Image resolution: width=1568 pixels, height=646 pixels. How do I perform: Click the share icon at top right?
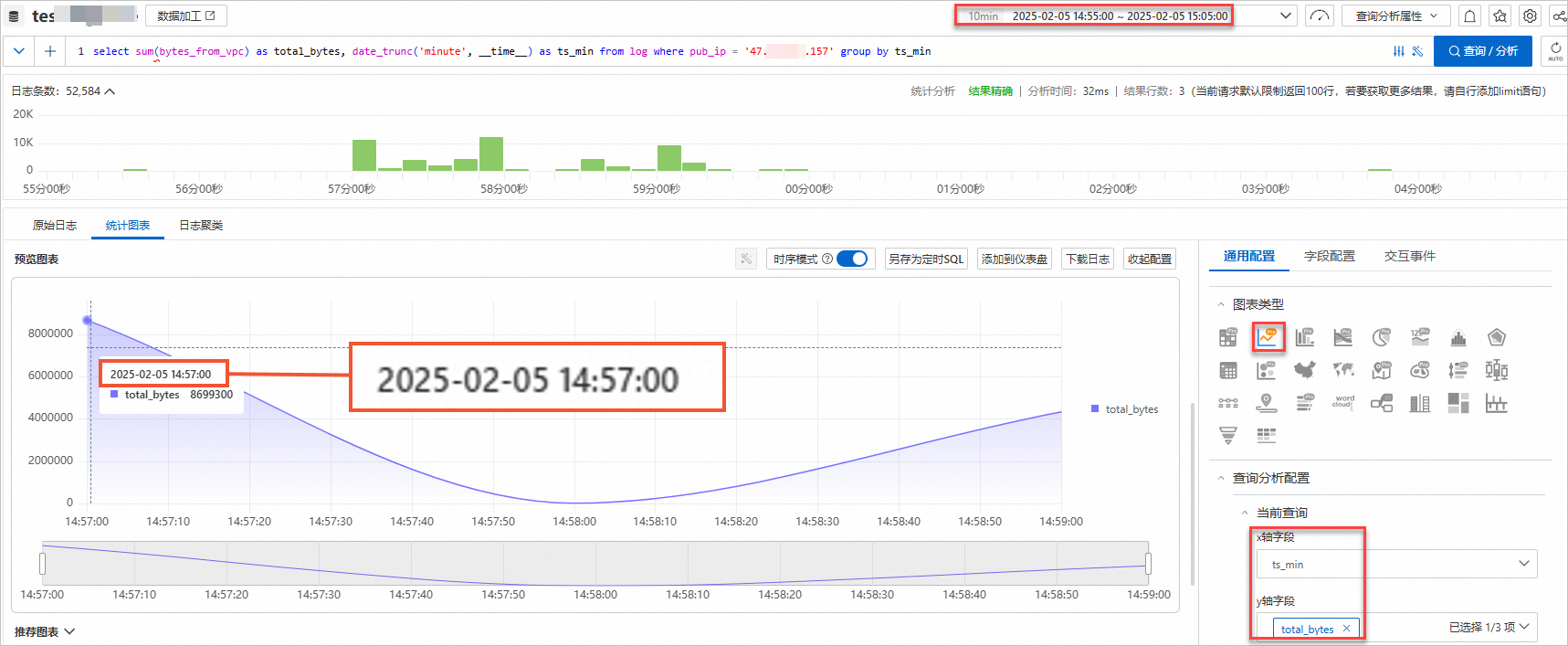(x=1559, y=16)
